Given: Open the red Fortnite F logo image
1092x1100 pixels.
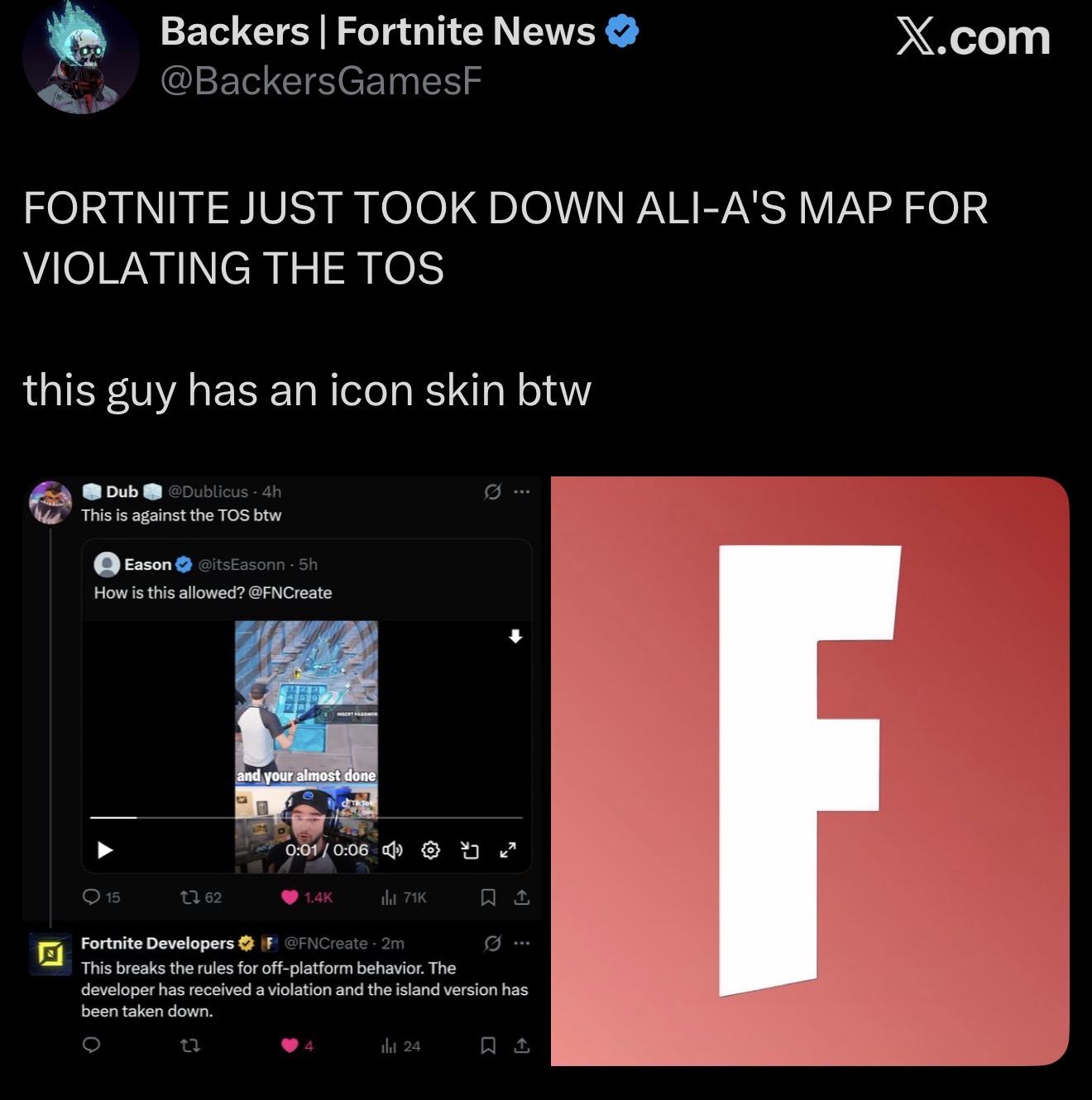Looking at the screenshot, I should pos(810,771).
